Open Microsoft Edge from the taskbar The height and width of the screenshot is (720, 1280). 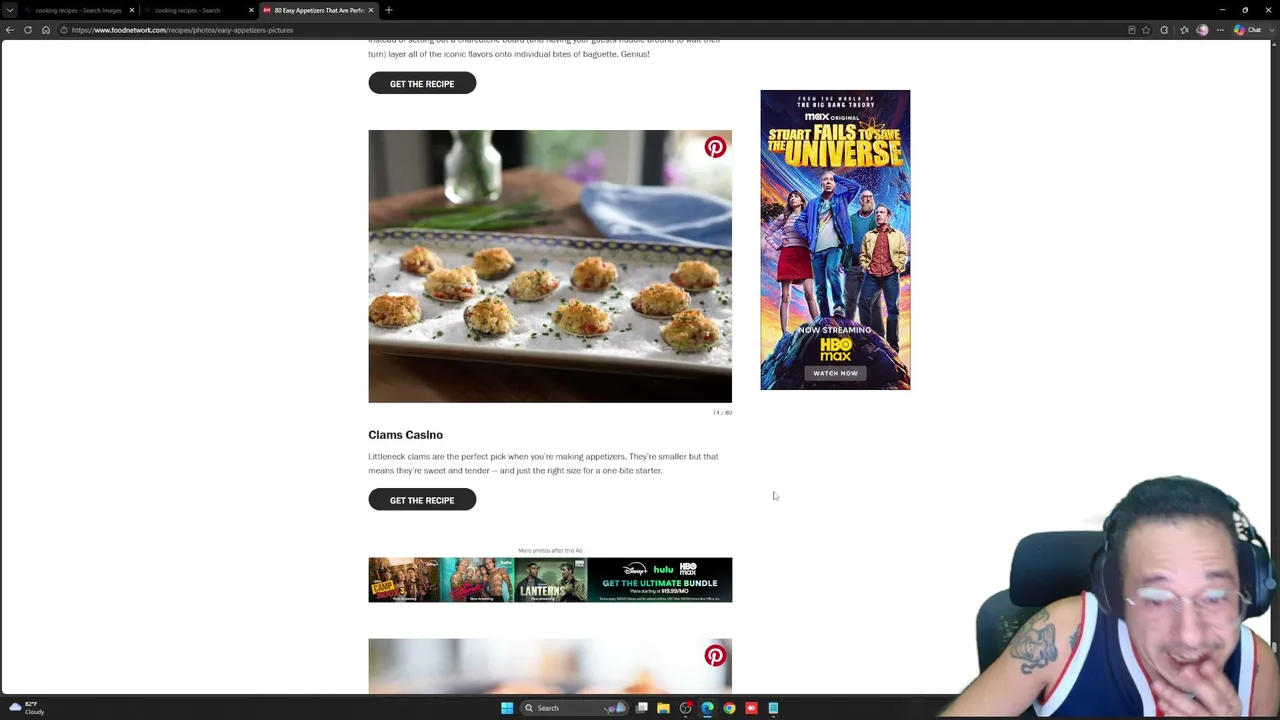707,708
